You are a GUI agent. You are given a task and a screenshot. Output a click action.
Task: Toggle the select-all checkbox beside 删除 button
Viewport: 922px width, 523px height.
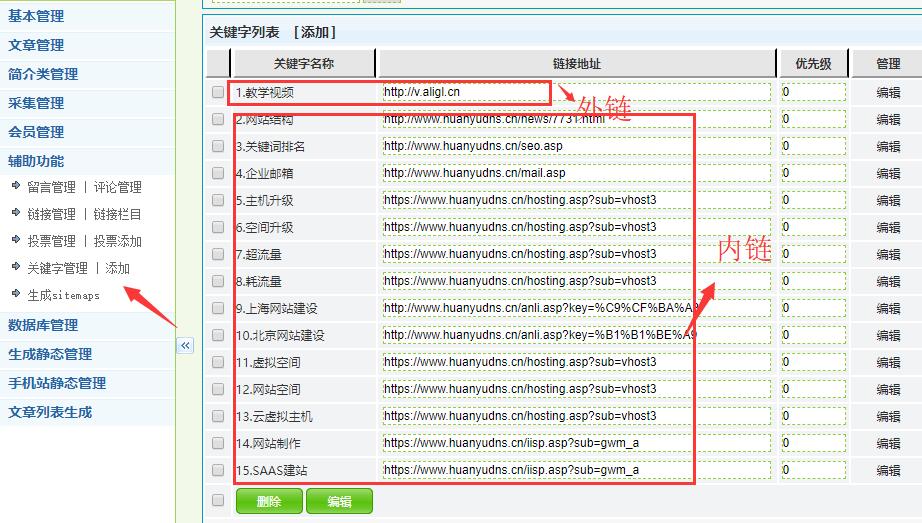(218, 500)
